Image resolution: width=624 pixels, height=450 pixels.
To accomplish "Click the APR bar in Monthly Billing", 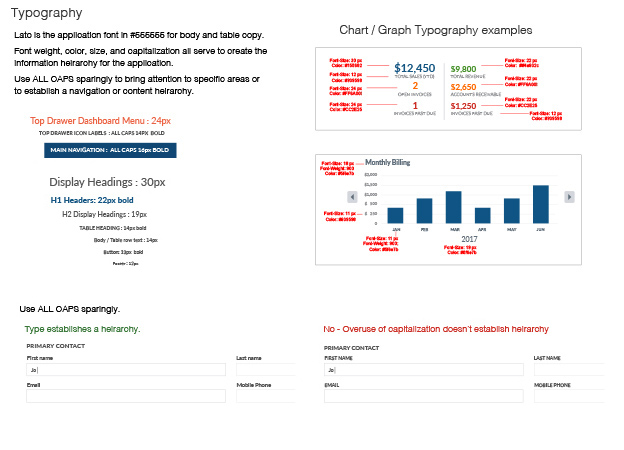I will [x=482, y=215].
